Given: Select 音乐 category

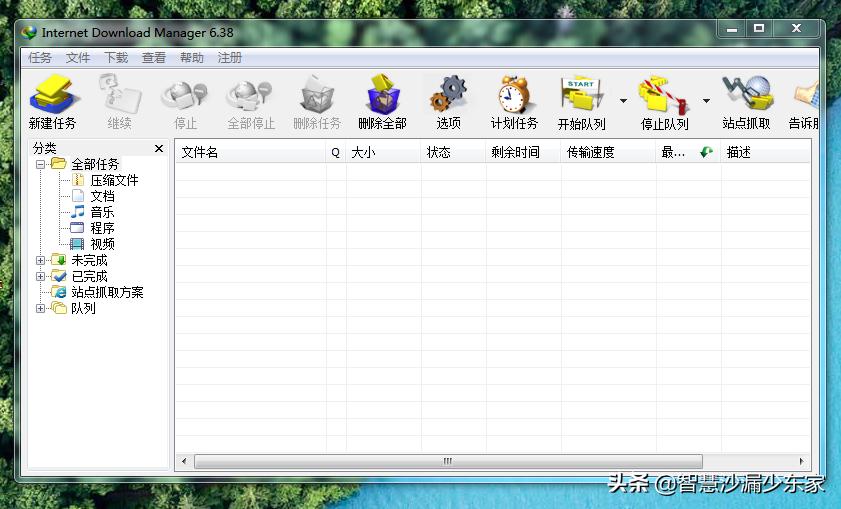Looking at the screenshot, I should tap(102, 212).
